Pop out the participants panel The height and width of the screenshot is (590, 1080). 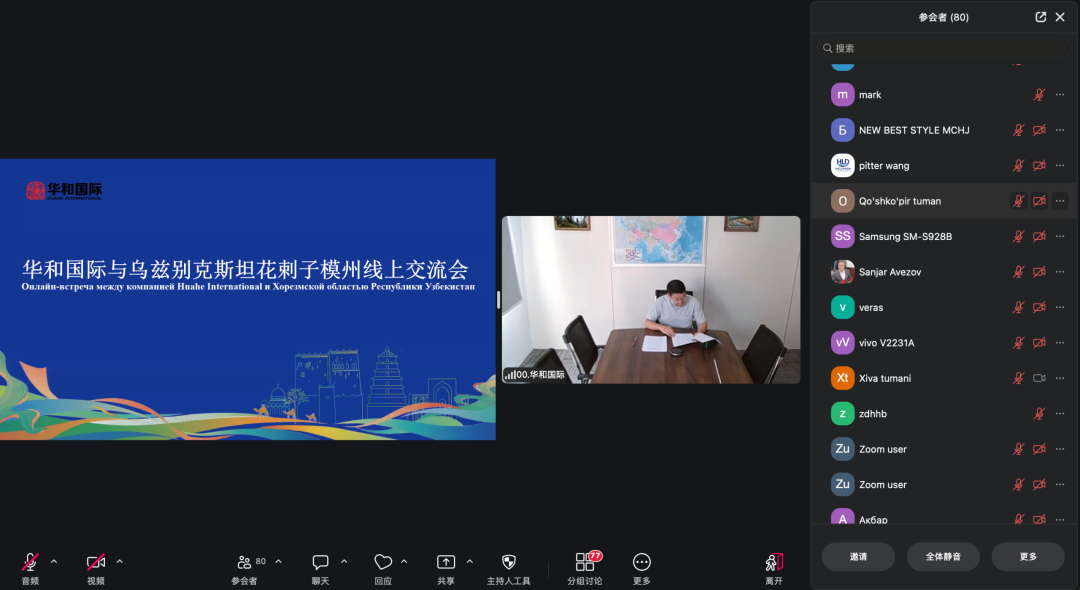[1041, 17]
